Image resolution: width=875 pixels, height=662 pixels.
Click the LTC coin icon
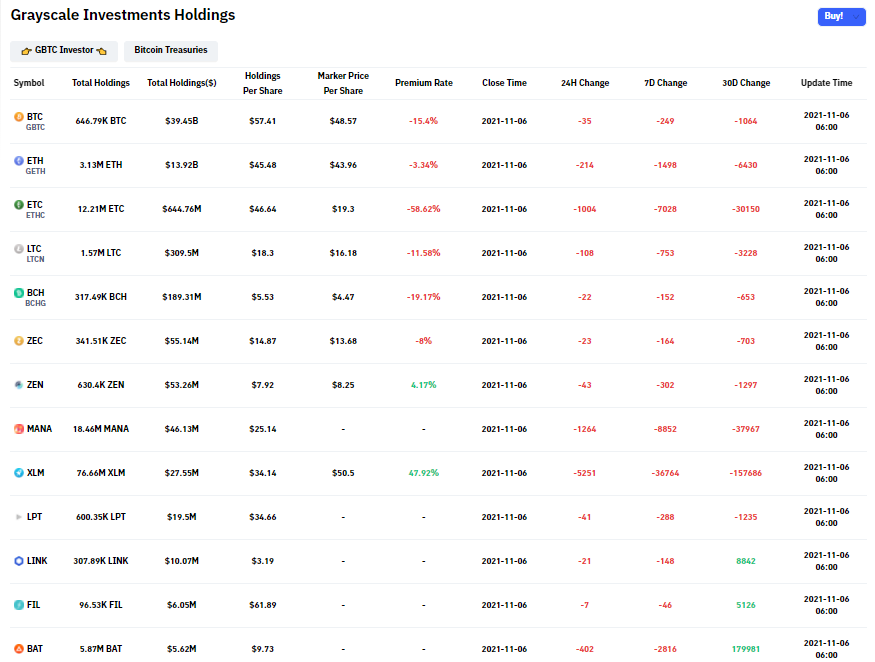[x=19, y=249]
